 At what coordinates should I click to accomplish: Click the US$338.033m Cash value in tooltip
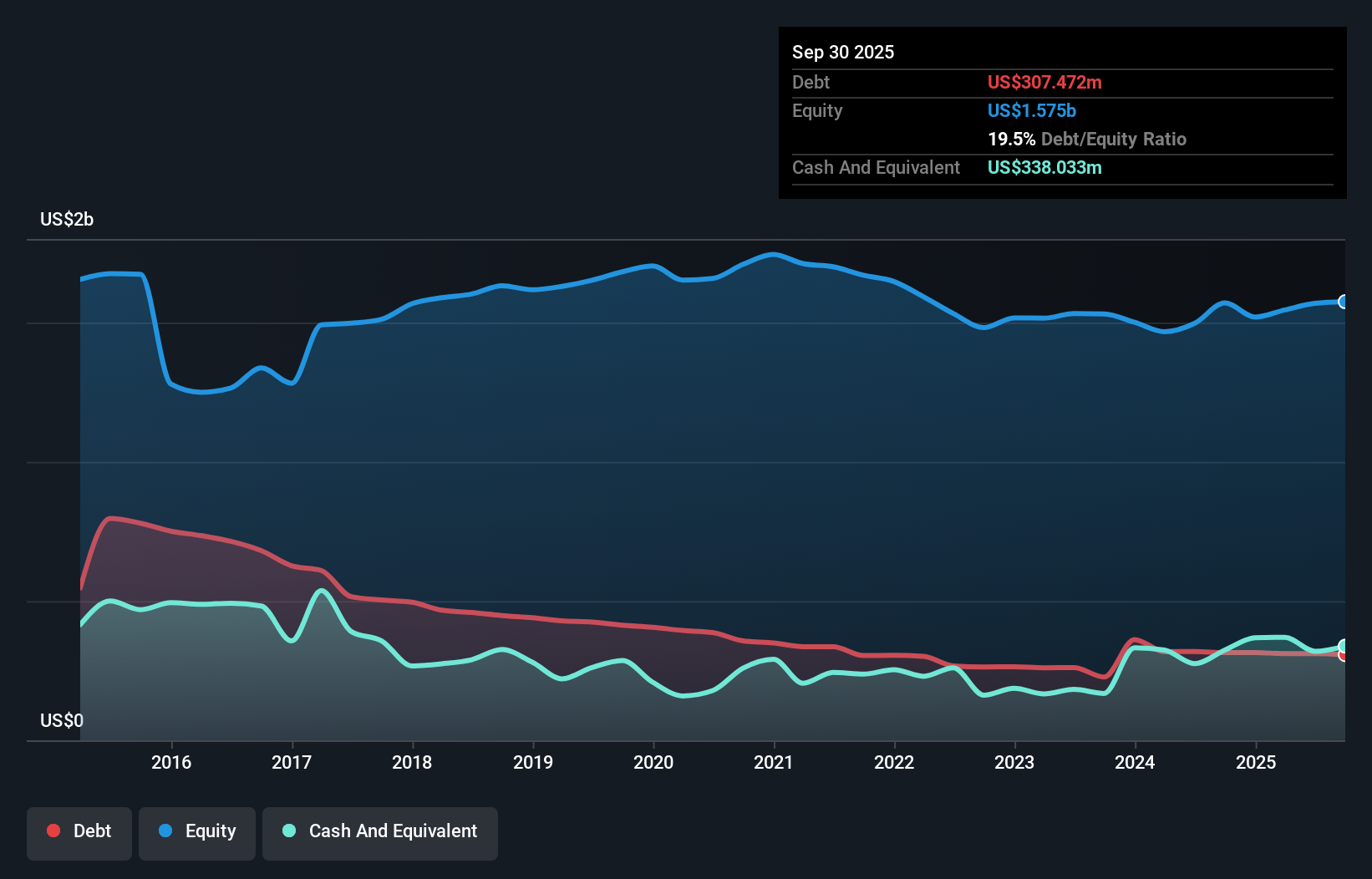click(1045, 168)
